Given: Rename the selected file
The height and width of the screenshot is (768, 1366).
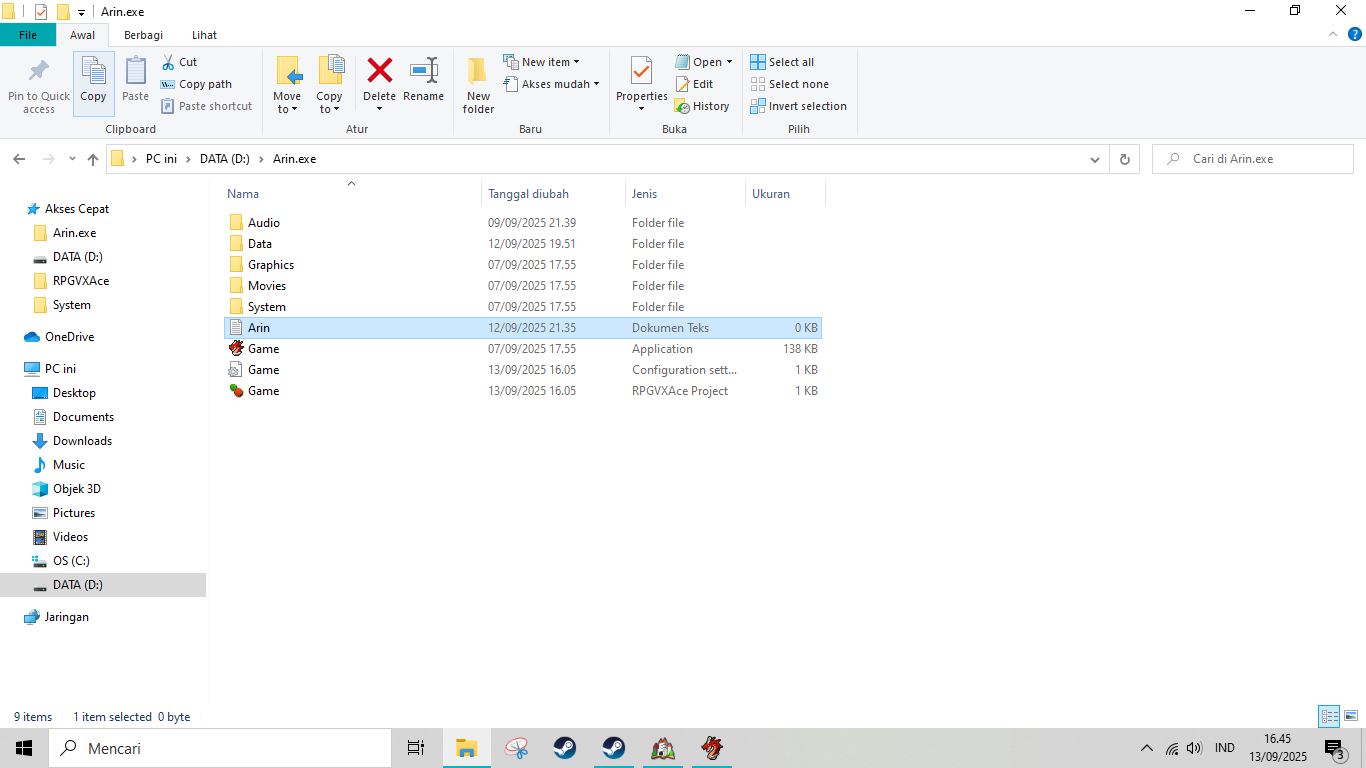Looking at the screenshot, I should coord(423,82).
